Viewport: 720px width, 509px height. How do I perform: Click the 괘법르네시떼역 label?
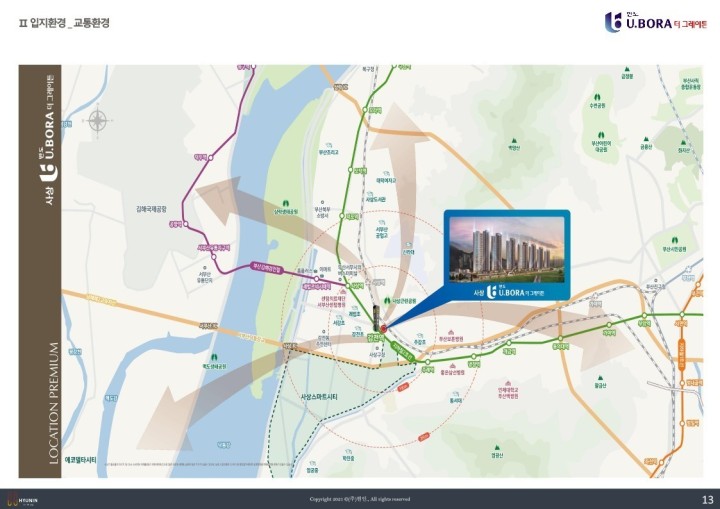(316, 286)
